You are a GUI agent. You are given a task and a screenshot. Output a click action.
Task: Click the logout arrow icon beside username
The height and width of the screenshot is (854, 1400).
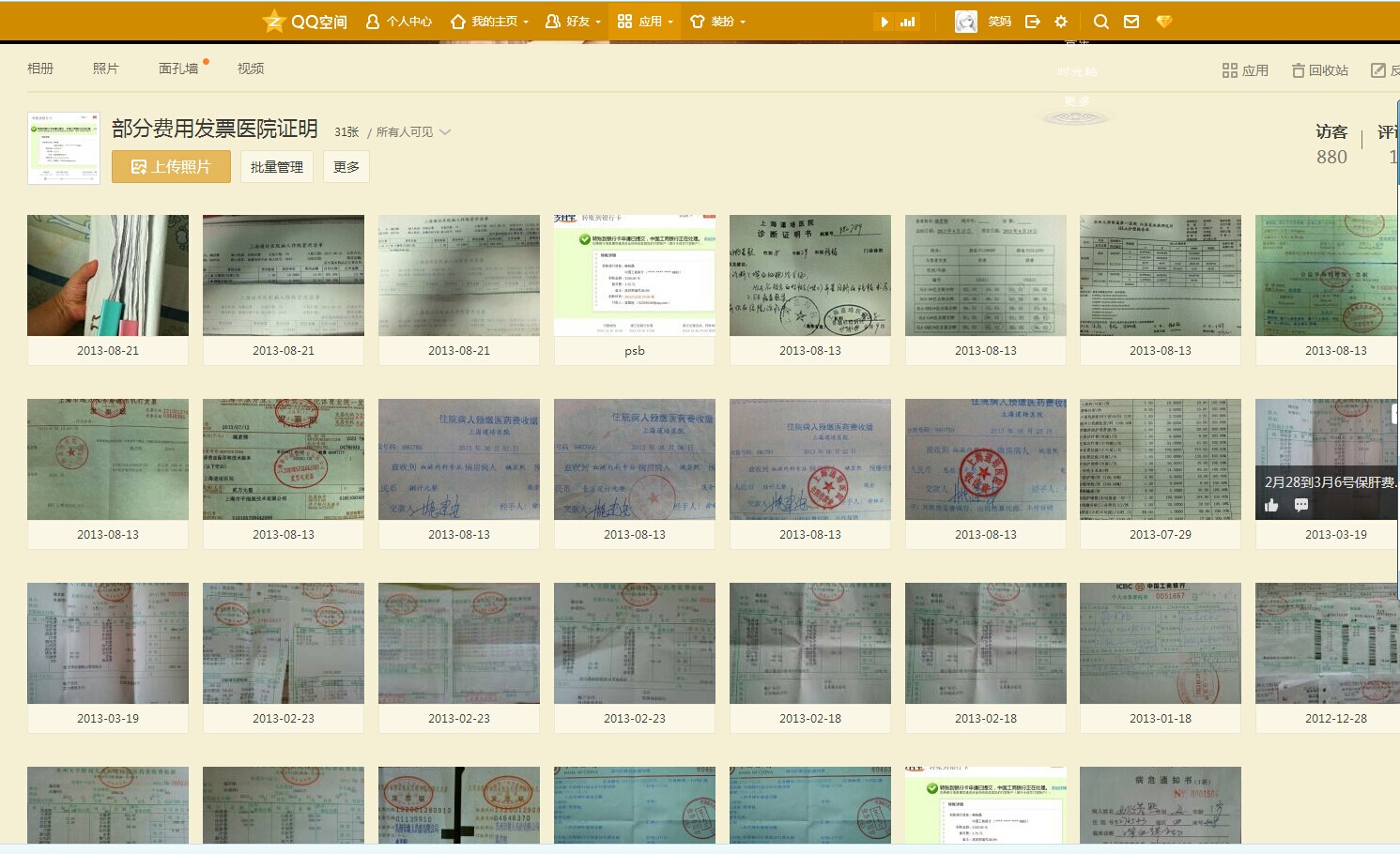click(1033, 22)
